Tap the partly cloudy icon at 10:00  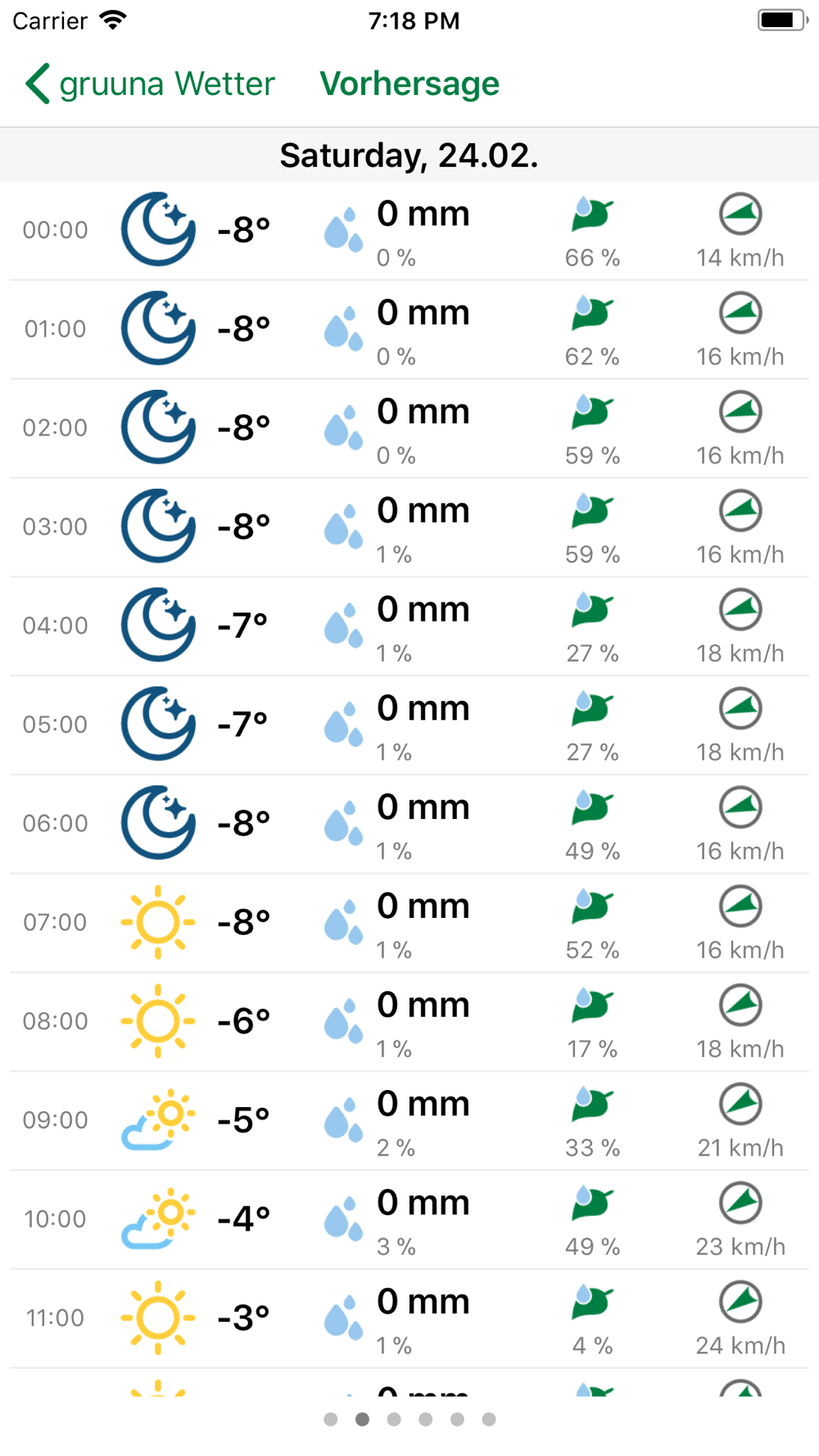[158, 1219]
